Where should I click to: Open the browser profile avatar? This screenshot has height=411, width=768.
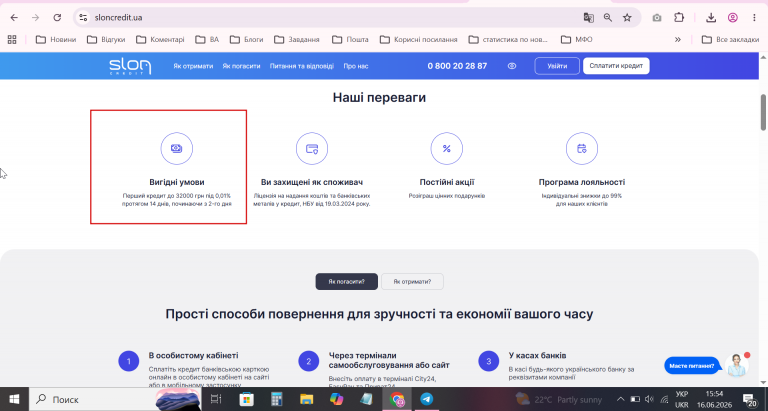(x=733, y=18)
